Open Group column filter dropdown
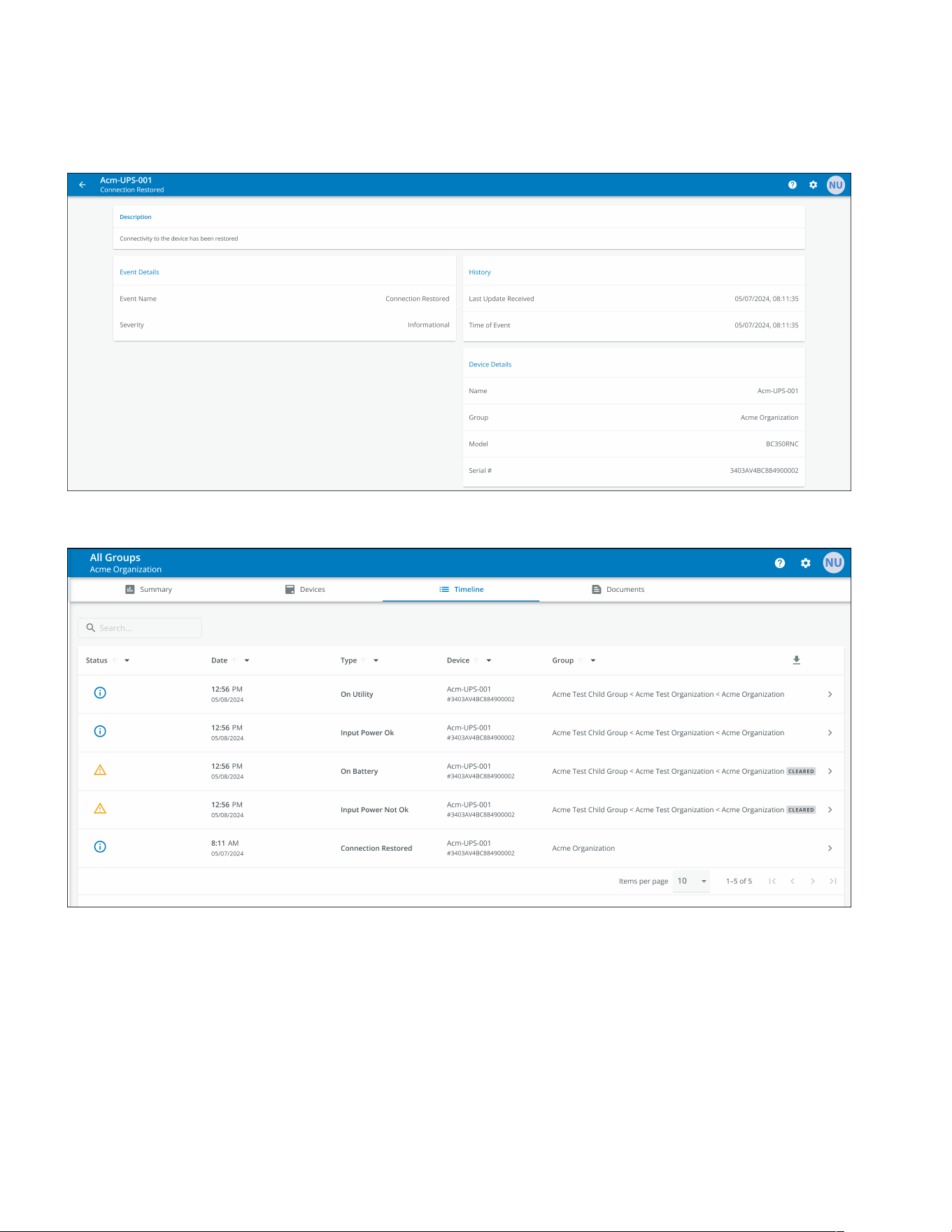 [593, 660]
